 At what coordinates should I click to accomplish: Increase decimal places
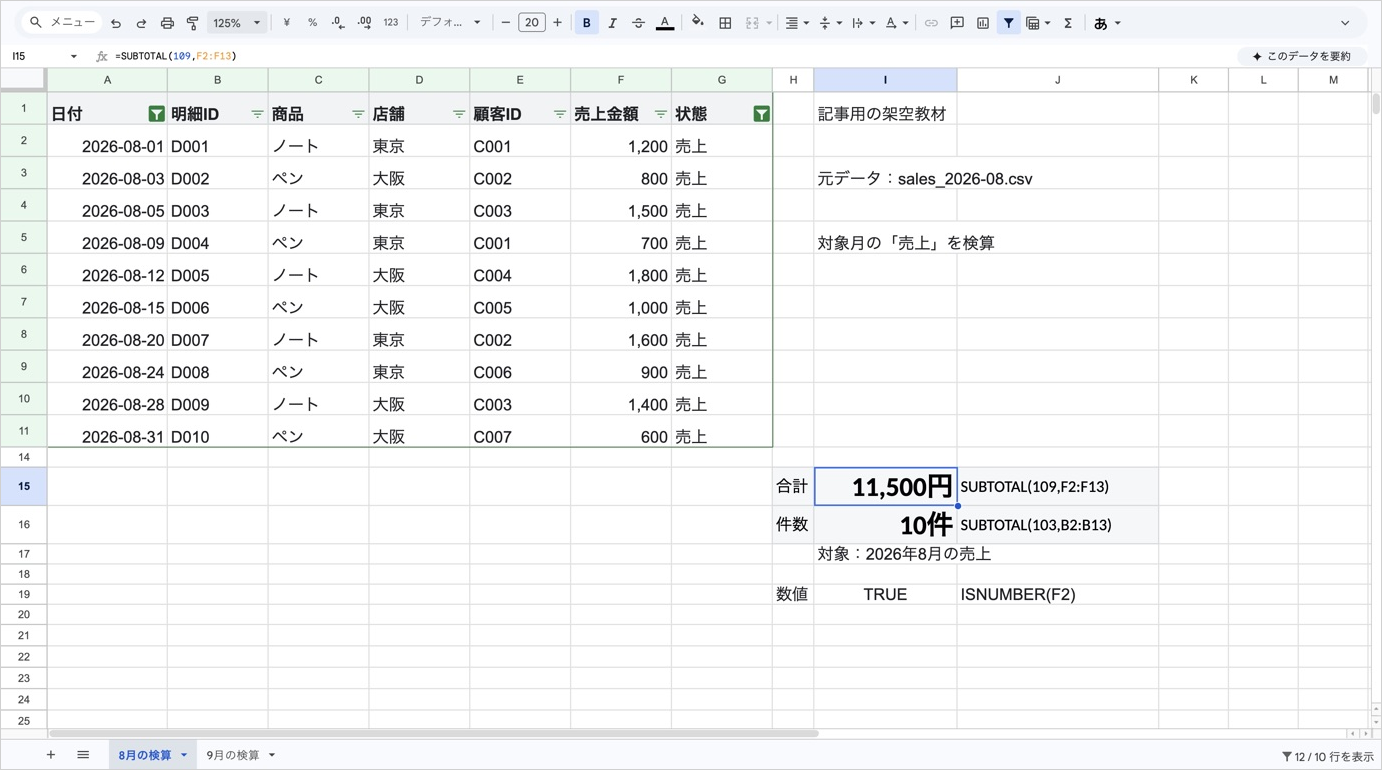pyautogui.click(x=364, y=23)
